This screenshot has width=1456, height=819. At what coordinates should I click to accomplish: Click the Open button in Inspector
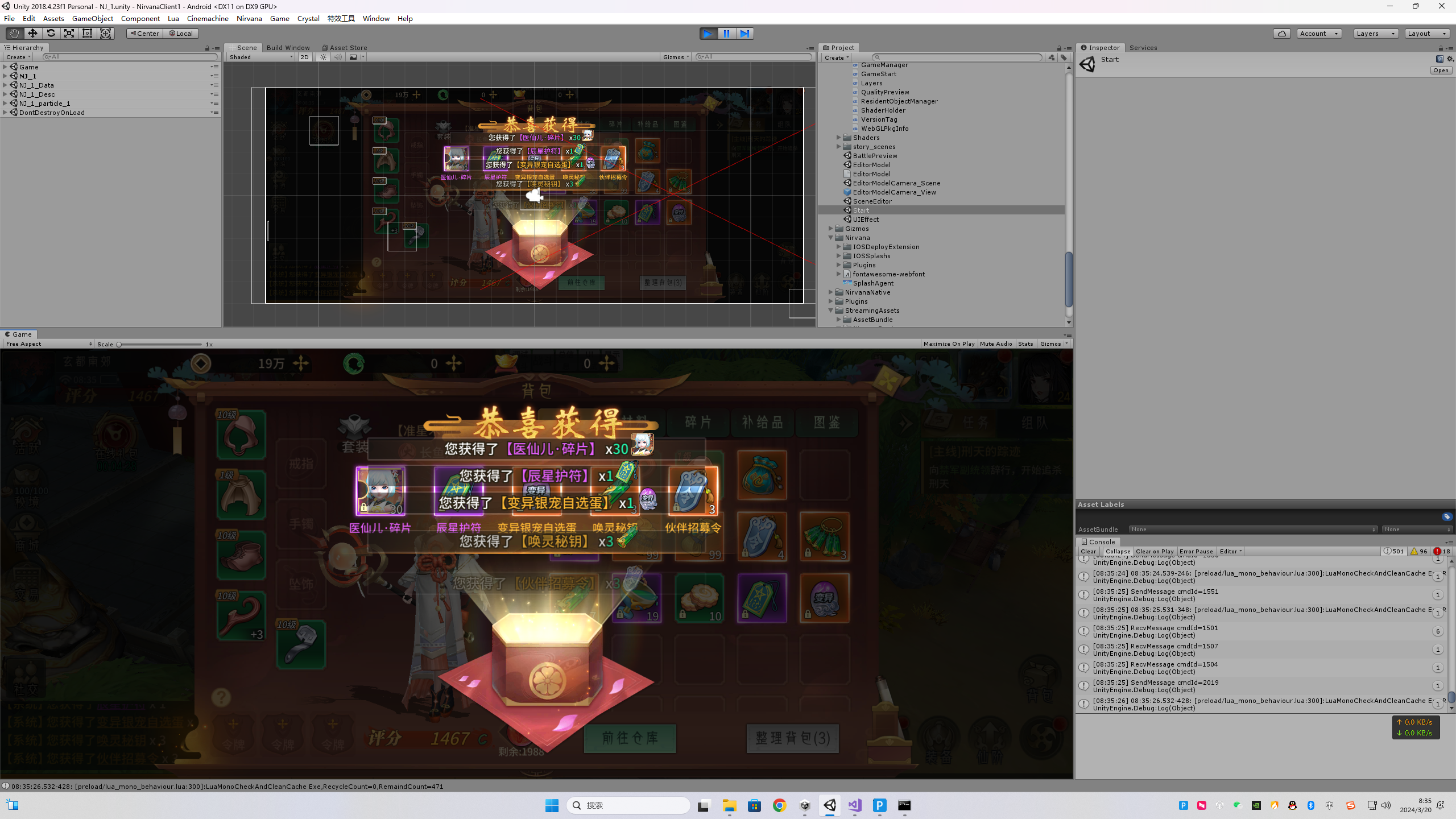(1441, 71)
